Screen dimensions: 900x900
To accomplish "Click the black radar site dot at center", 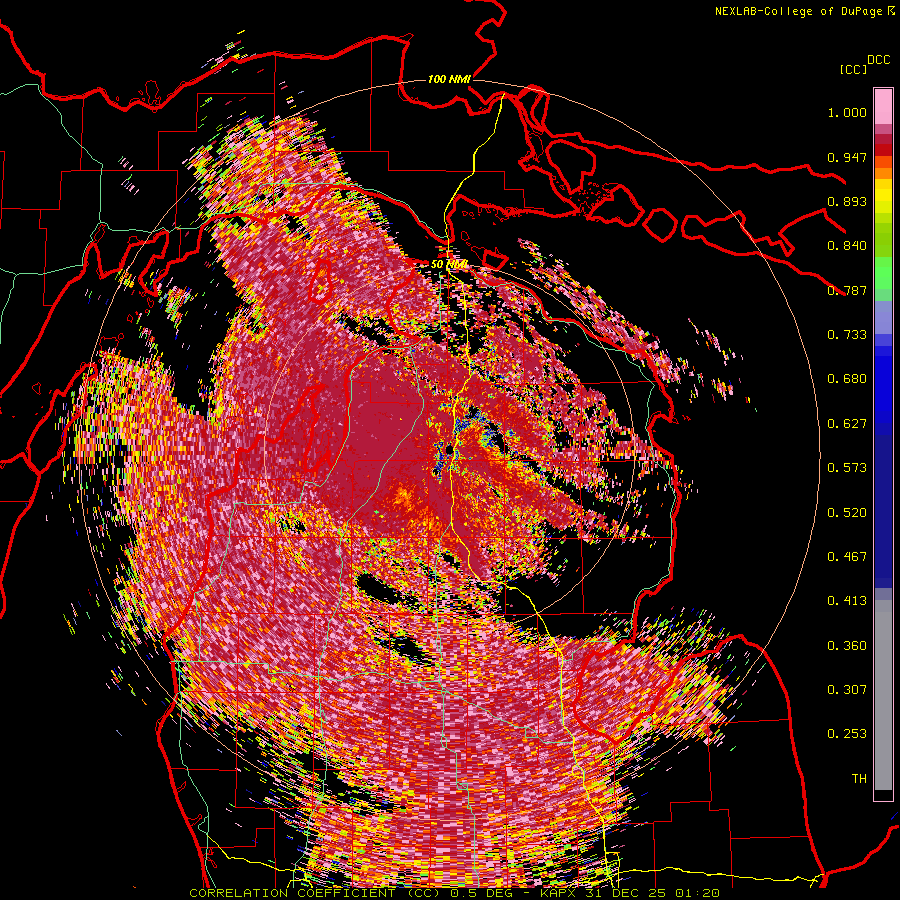I will point(448,449).
